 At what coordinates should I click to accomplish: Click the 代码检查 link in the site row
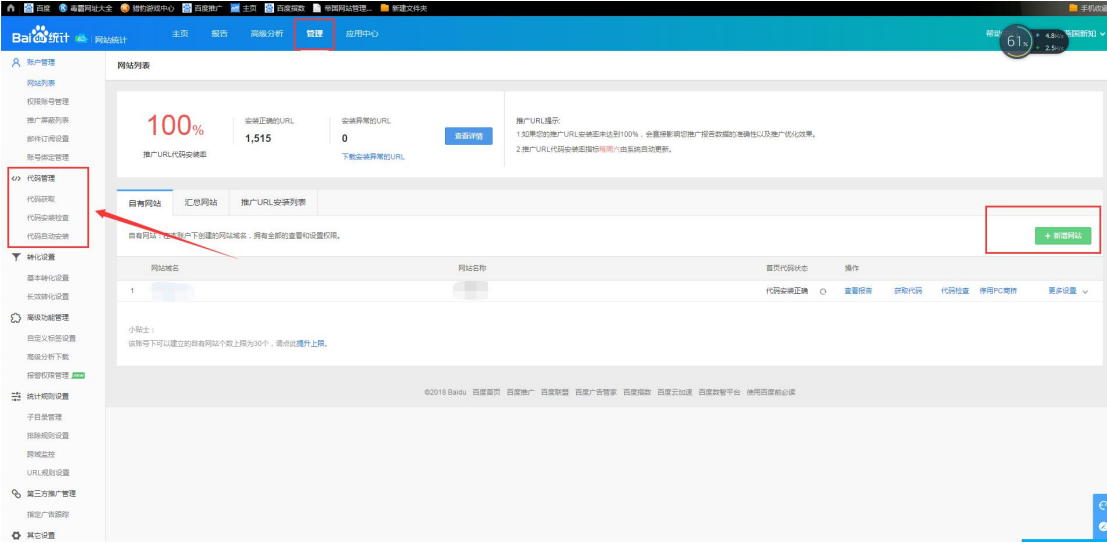pyautogui.click(x=955, y=291)
